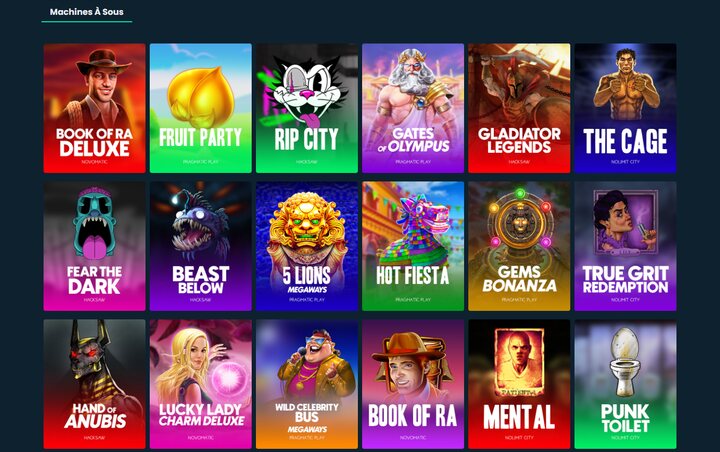The width and height of the screenshot is (720, 452).
Task: Launch the Punk Toilet slot
Action: pyautogui.click(x=625, y=384)
